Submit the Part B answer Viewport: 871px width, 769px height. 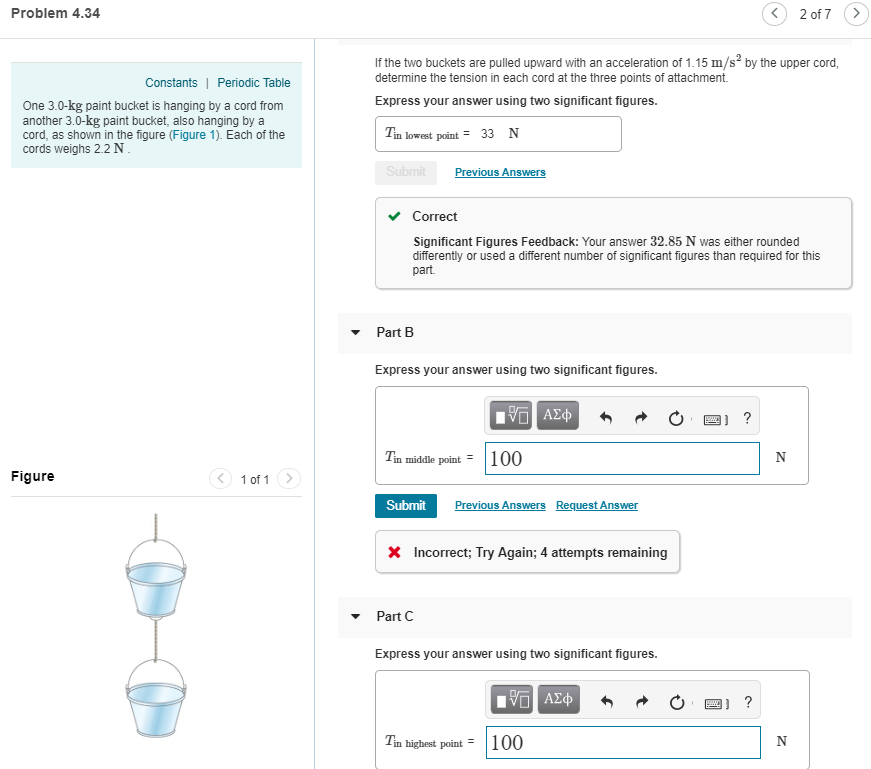405,505
